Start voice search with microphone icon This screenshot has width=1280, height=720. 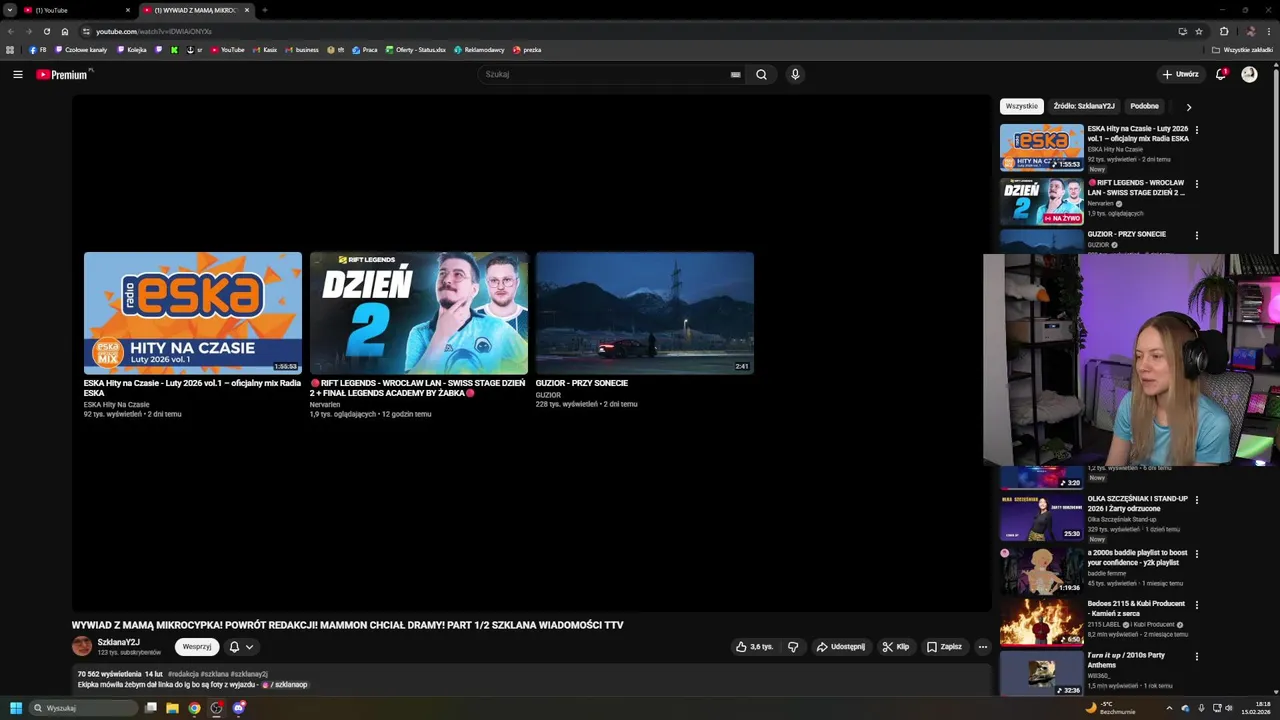click(795, 74)
